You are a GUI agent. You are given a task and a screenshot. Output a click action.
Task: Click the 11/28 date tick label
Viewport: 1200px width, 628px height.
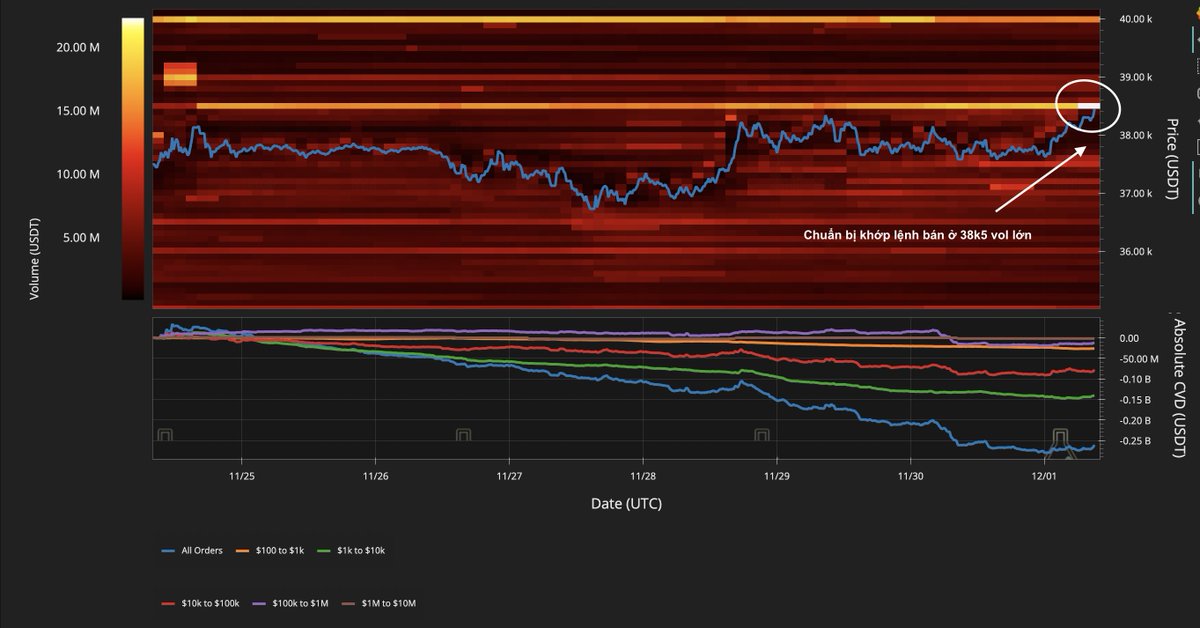pyautogui.click(x=643, y=476)
